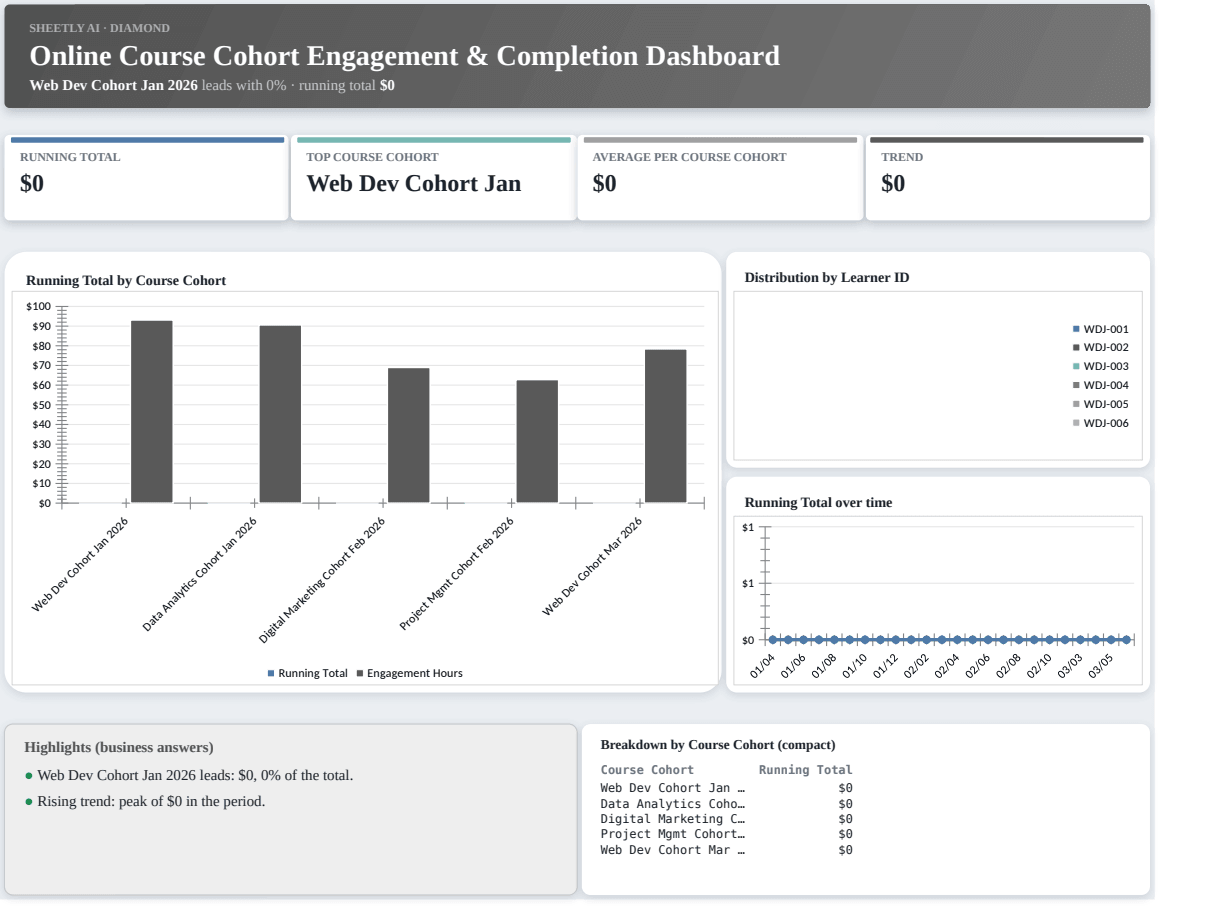Click the Engagement Hours legend entry
This screenshot has width=1227, height=922.
pos(410,673)
